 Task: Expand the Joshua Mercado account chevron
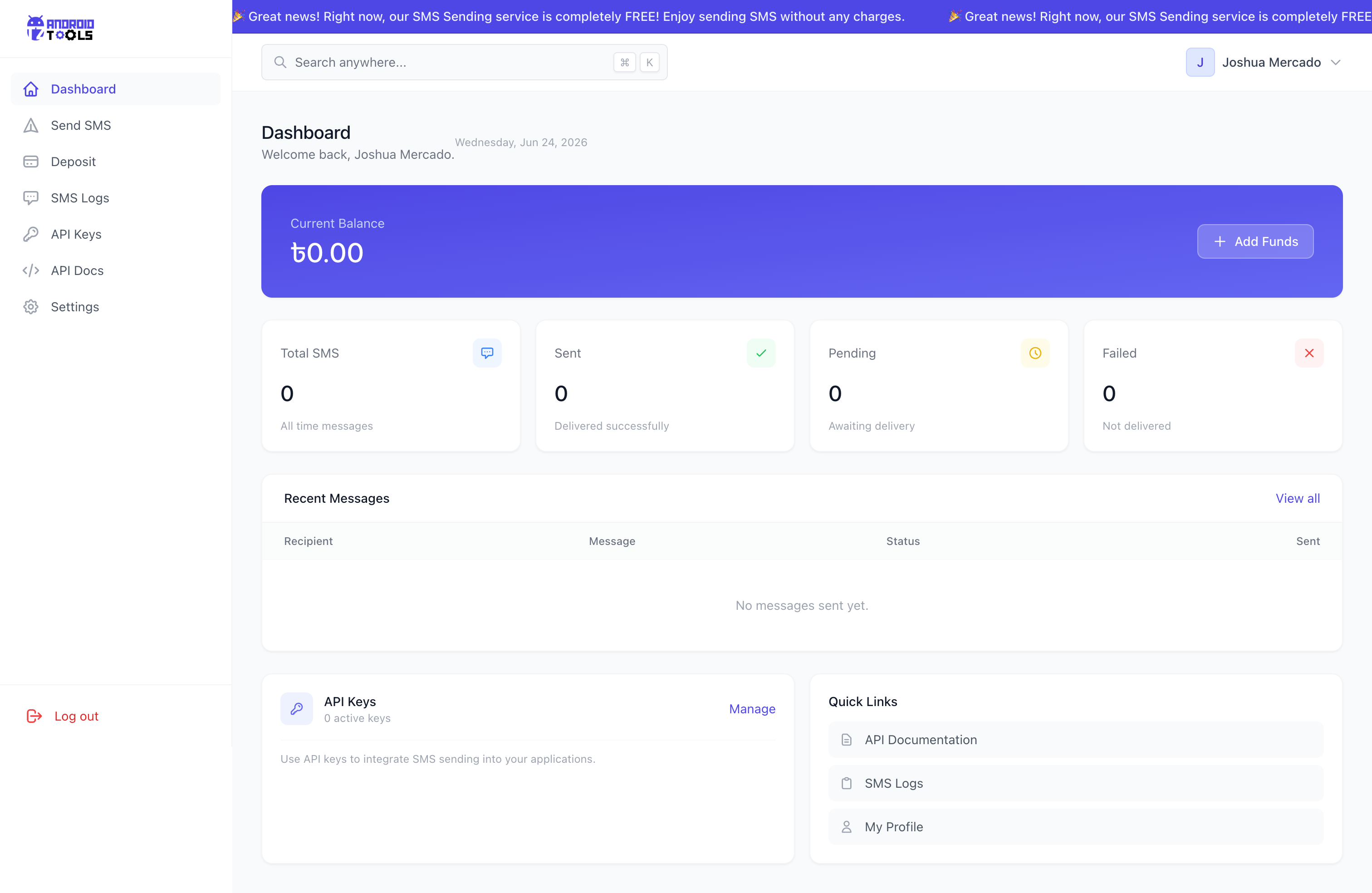(1336, 62)
